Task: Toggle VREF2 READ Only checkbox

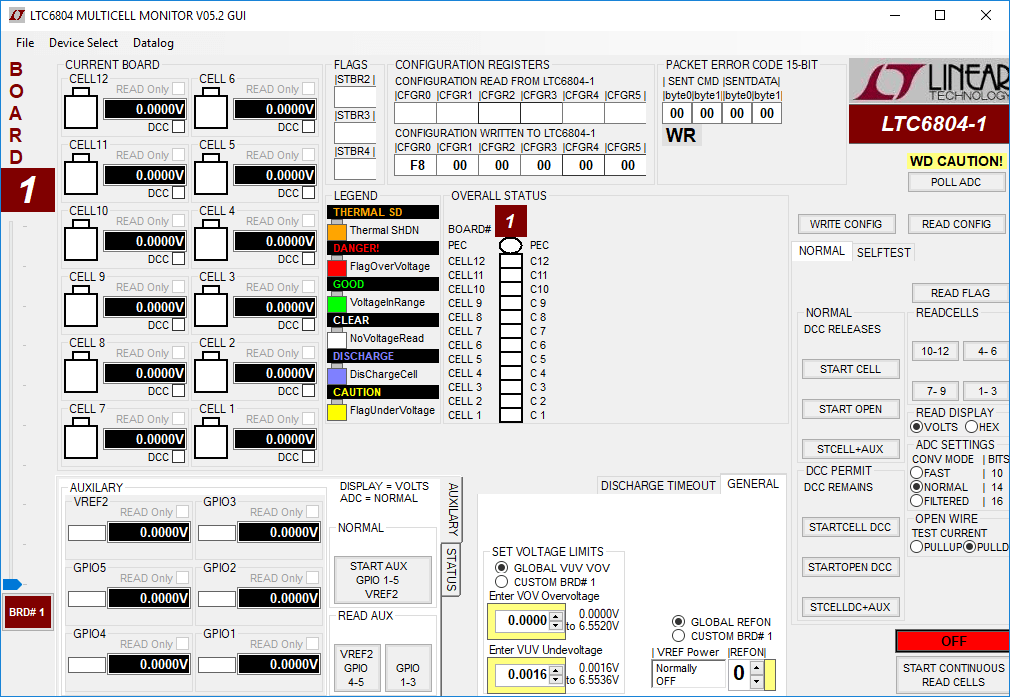Action: 182,511
